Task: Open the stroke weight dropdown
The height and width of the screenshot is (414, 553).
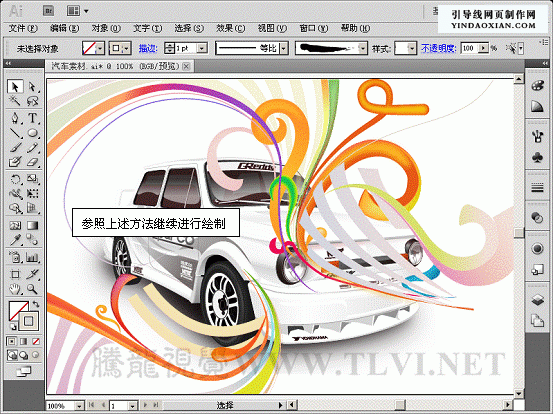Action: [x=202, y=48]
